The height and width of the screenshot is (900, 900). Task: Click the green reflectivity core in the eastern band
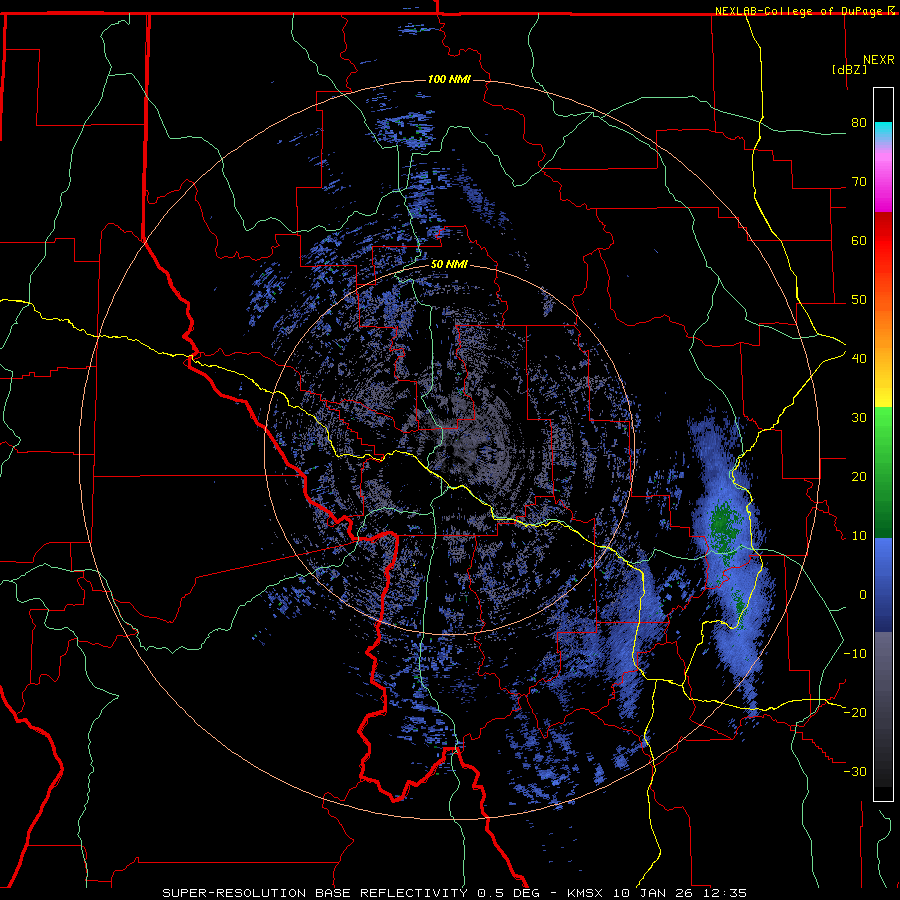[x=723, y=525]
